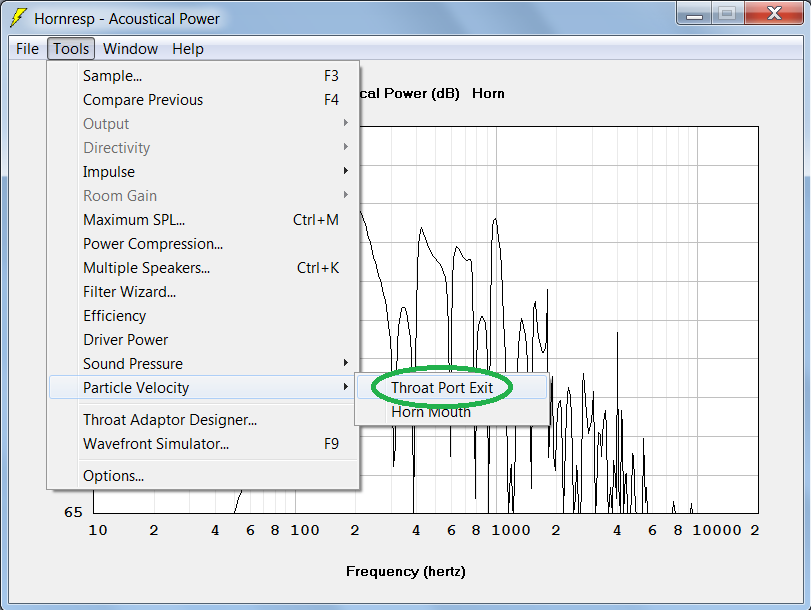Open Throat Adaptor Designer...
Image resolution: width=811 pixels, height=610 pixels.
pos(204,420)
